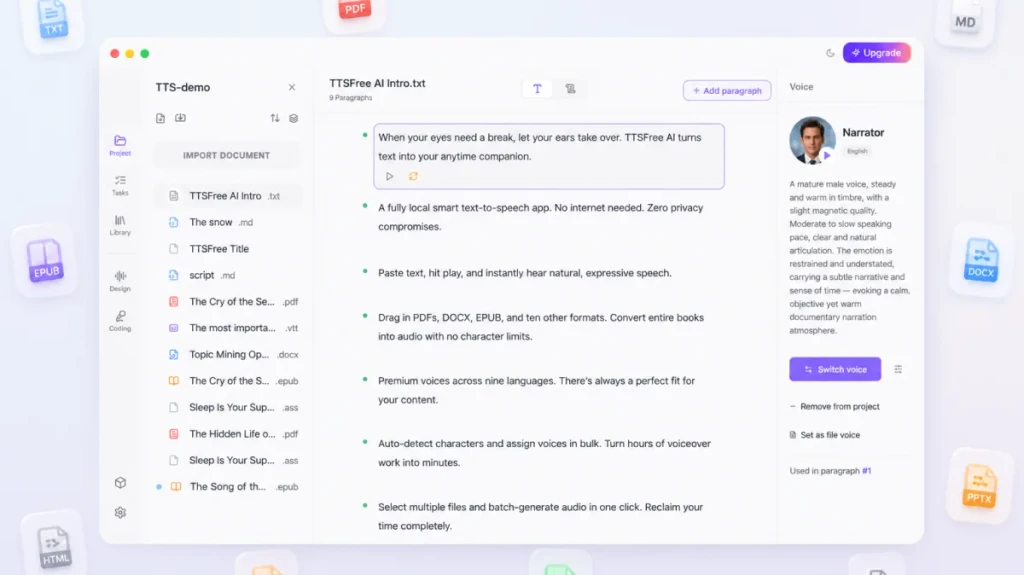The image size is (1024, 575).
Task: Toggle dark mode moon icon
Action: click(x=830, y=53)
